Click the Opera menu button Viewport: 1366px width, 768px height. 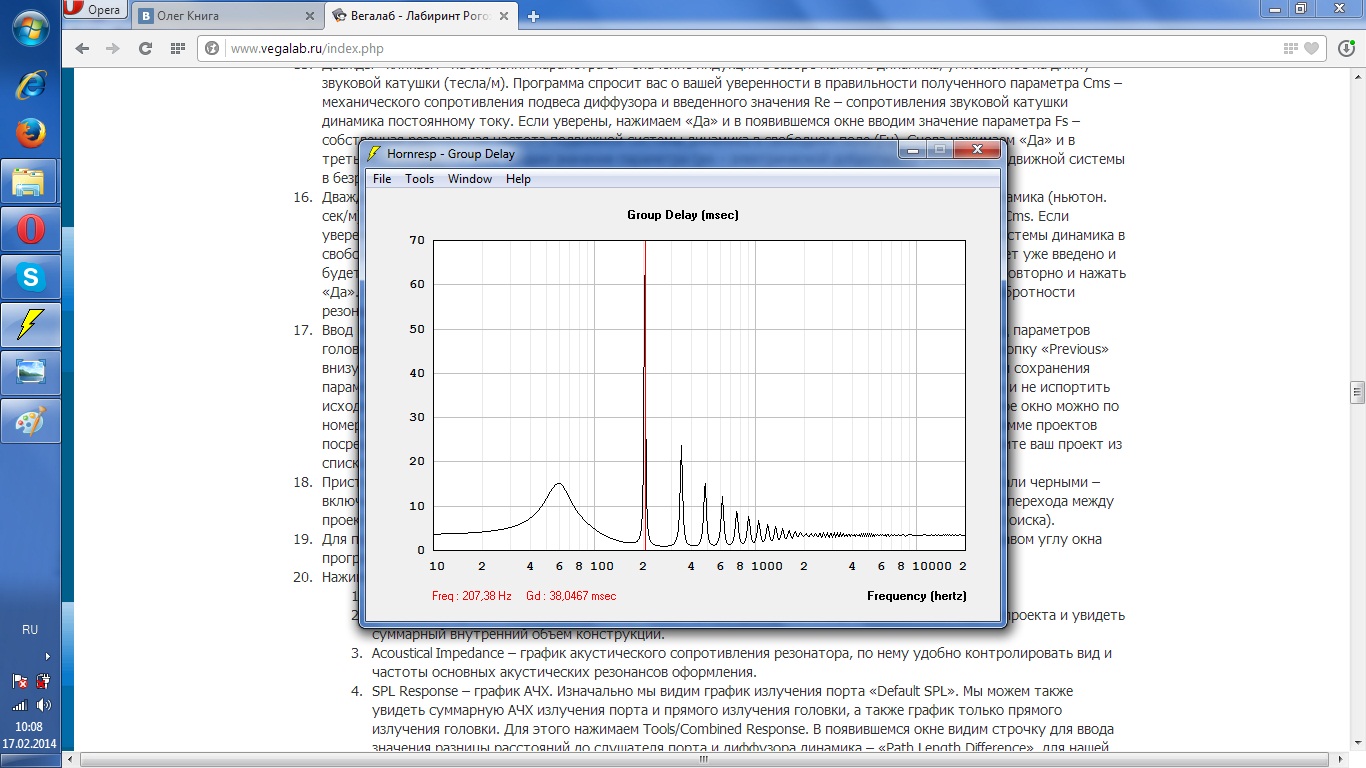pyautogui.click(x=93, y=11)
